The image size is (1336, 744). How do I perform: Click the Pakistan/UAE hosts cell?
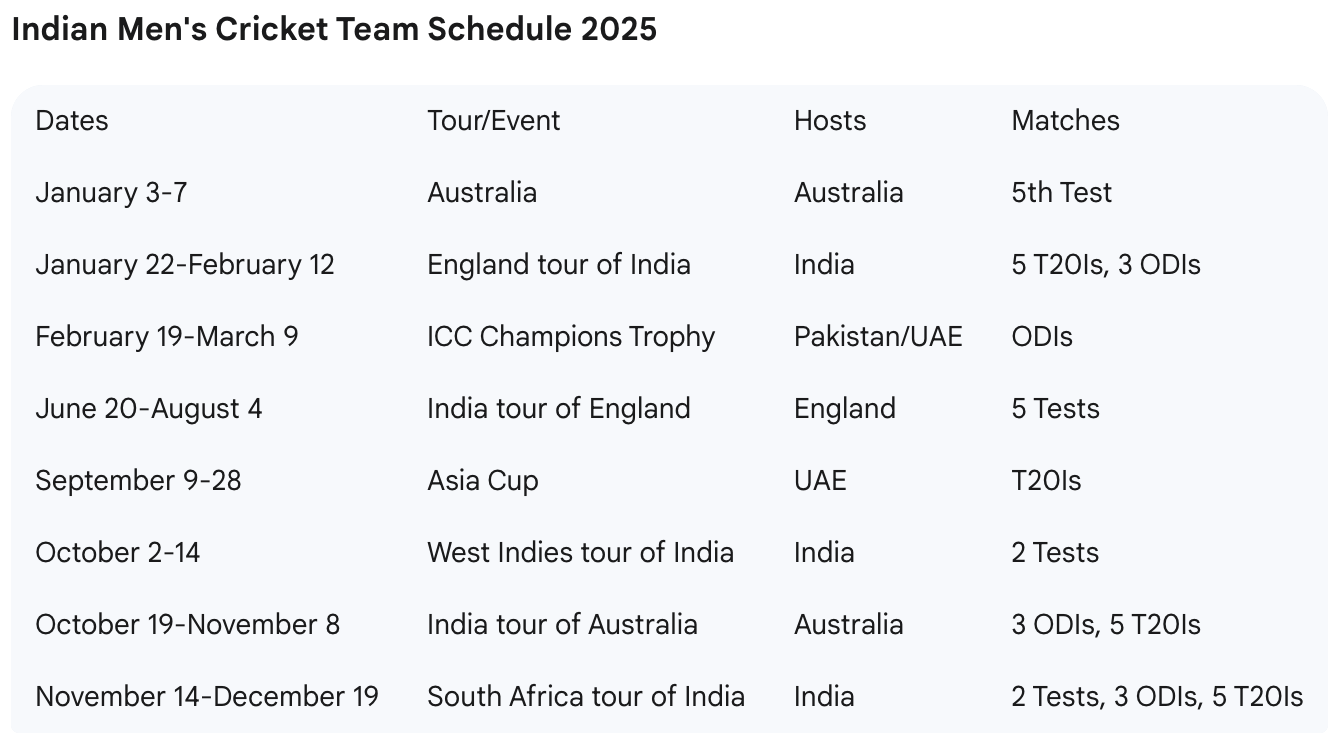point(878,337)
